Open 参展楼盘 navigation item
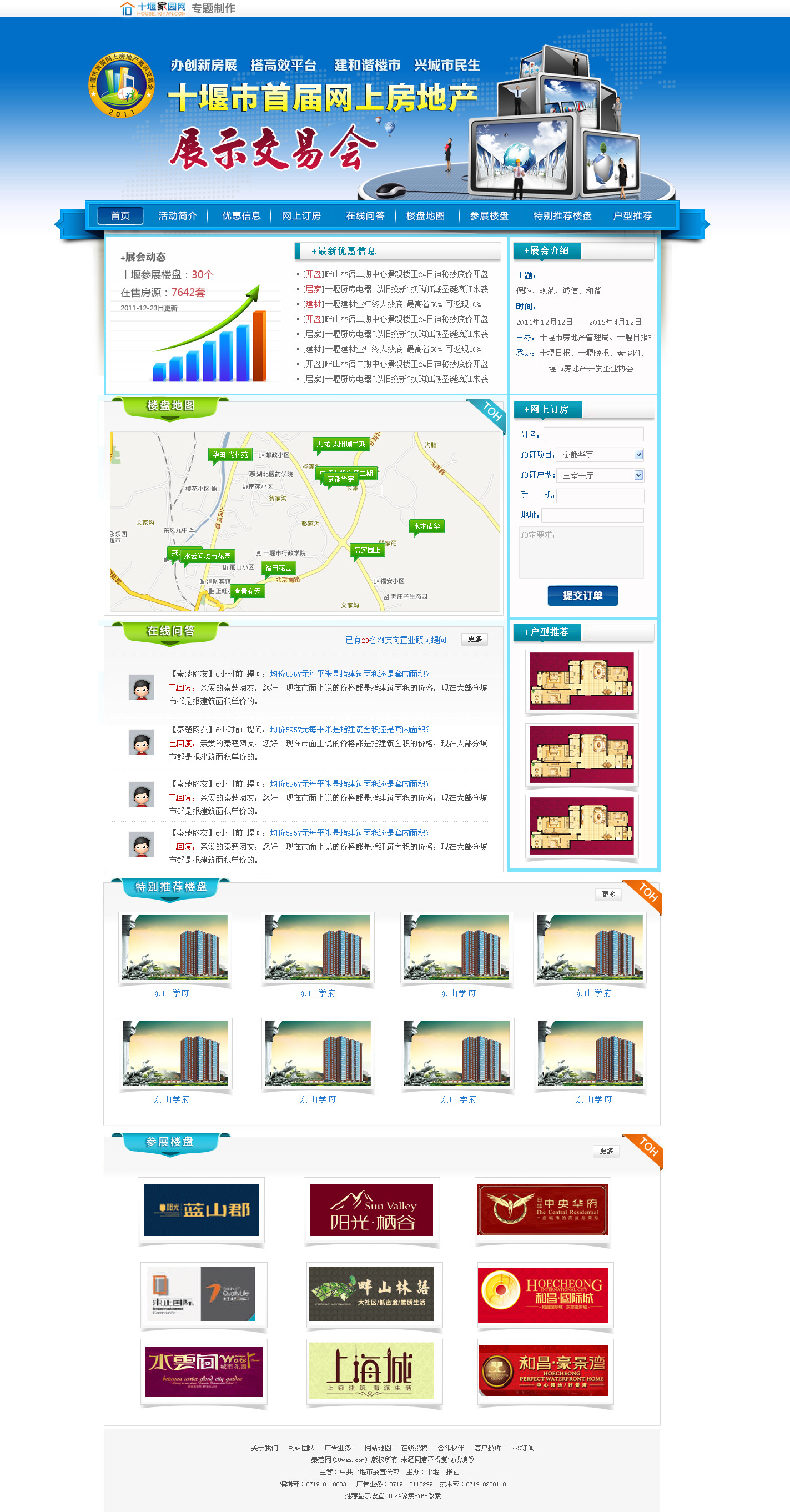The width and height of the screenshot is (790, 1512). click(489, 215)
